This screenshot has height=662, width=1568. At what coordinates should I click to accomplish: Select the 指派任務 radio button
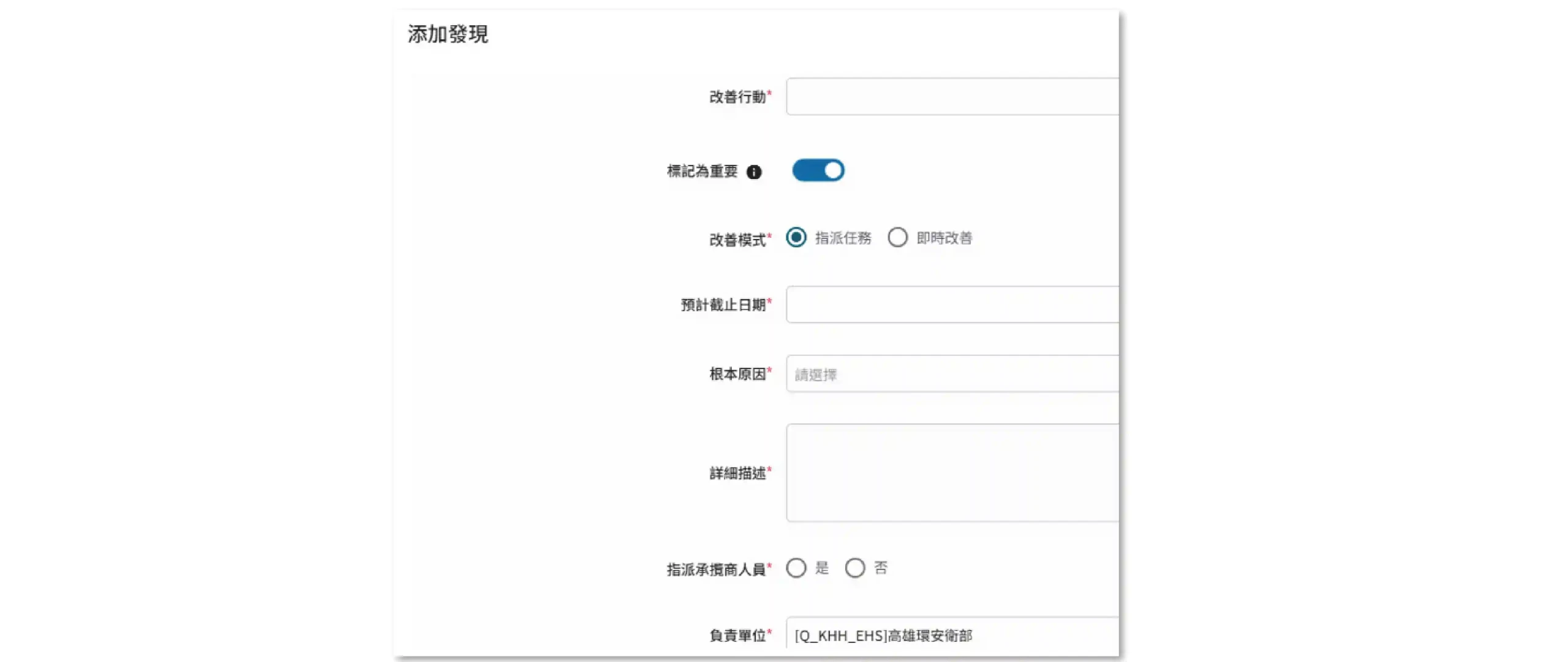coord(796,237)
